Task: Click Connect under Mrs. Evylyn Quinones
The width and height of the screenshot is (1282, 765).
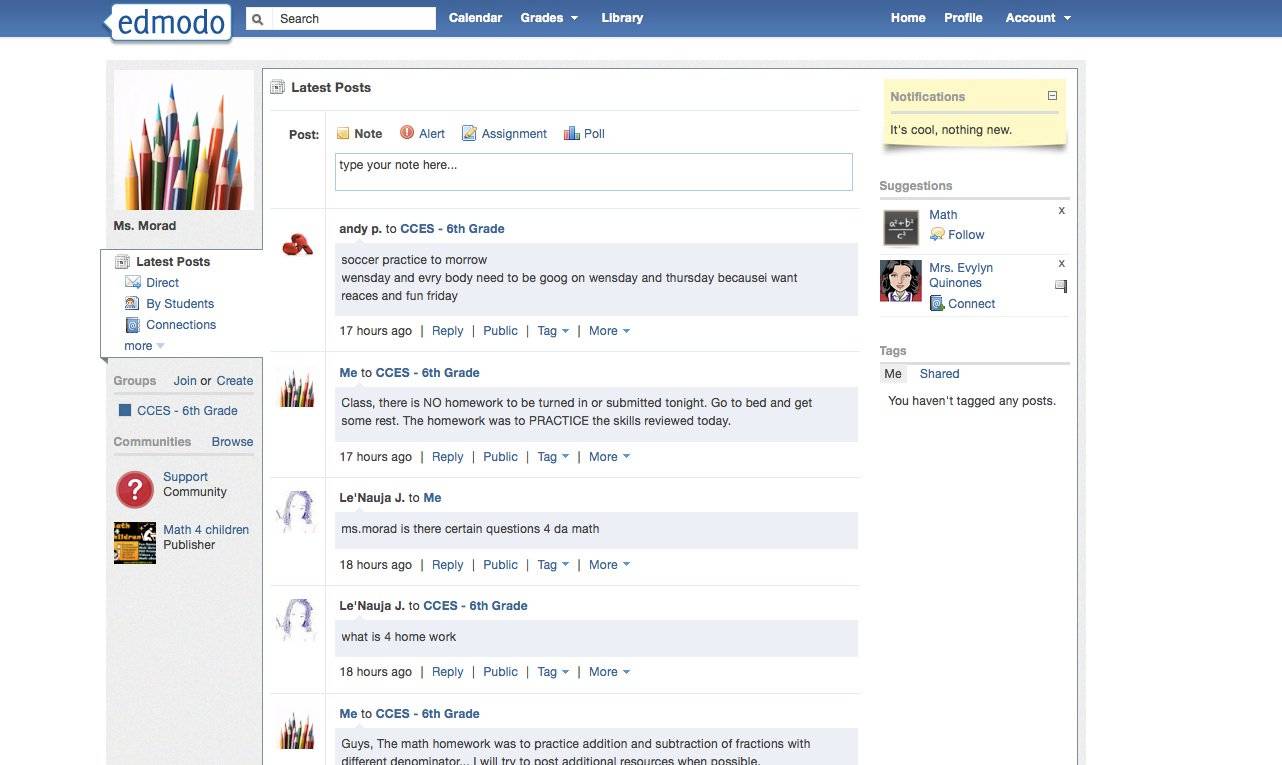Action: point(970,303)
